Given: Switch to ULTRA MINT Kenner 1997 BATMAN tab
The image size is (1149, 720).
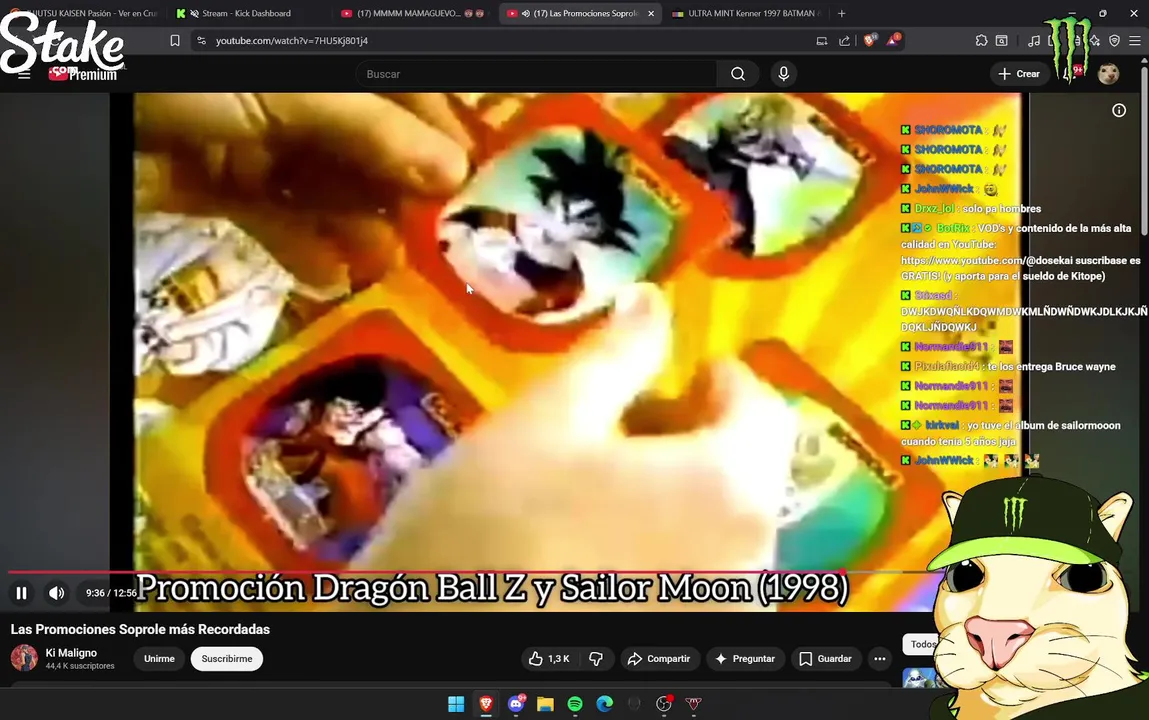Looking at the screenshot, I should pos(746,13).
